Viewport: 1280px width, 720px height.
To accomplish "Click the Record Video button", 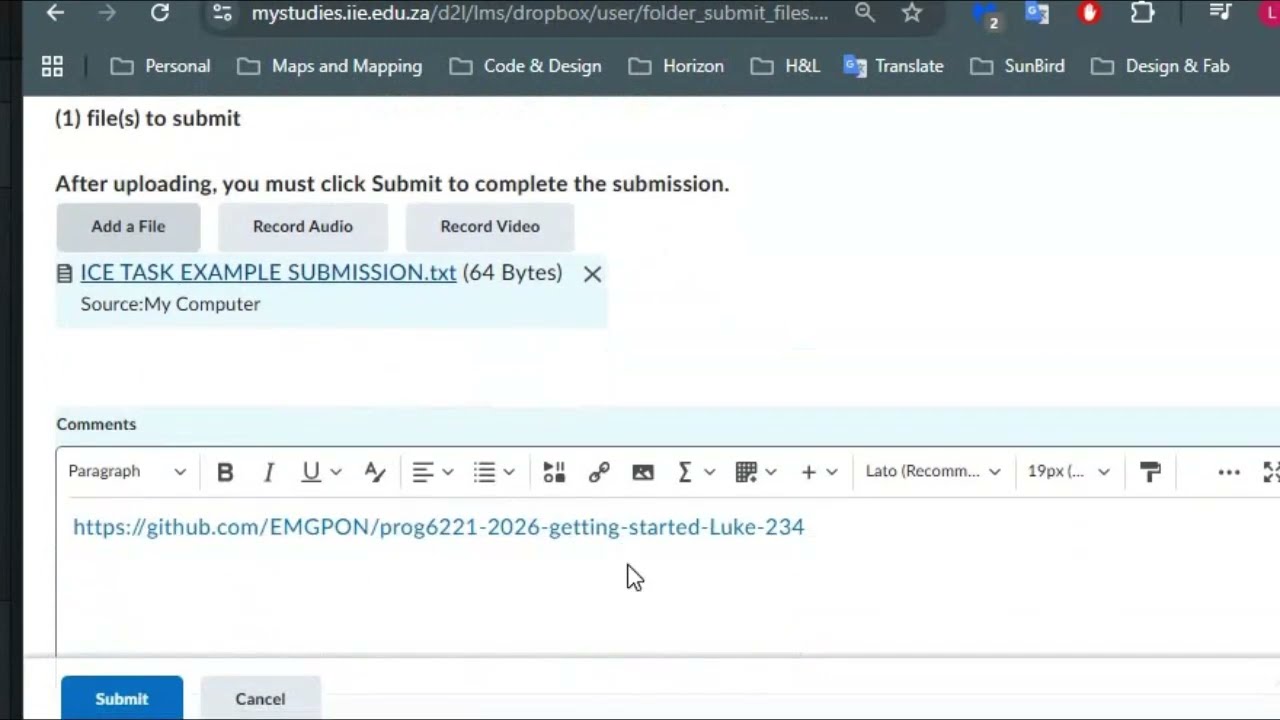I will (490, 227).
